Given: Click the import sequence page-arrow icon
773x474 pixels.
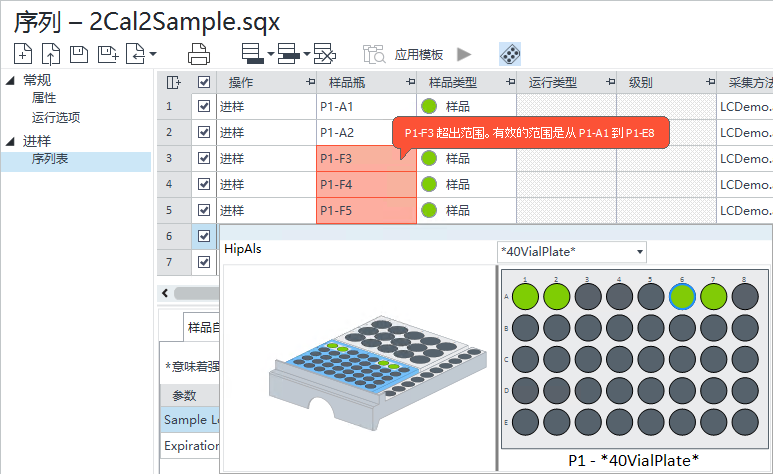Looking at the screenshot, I should [x=136, y=54].
